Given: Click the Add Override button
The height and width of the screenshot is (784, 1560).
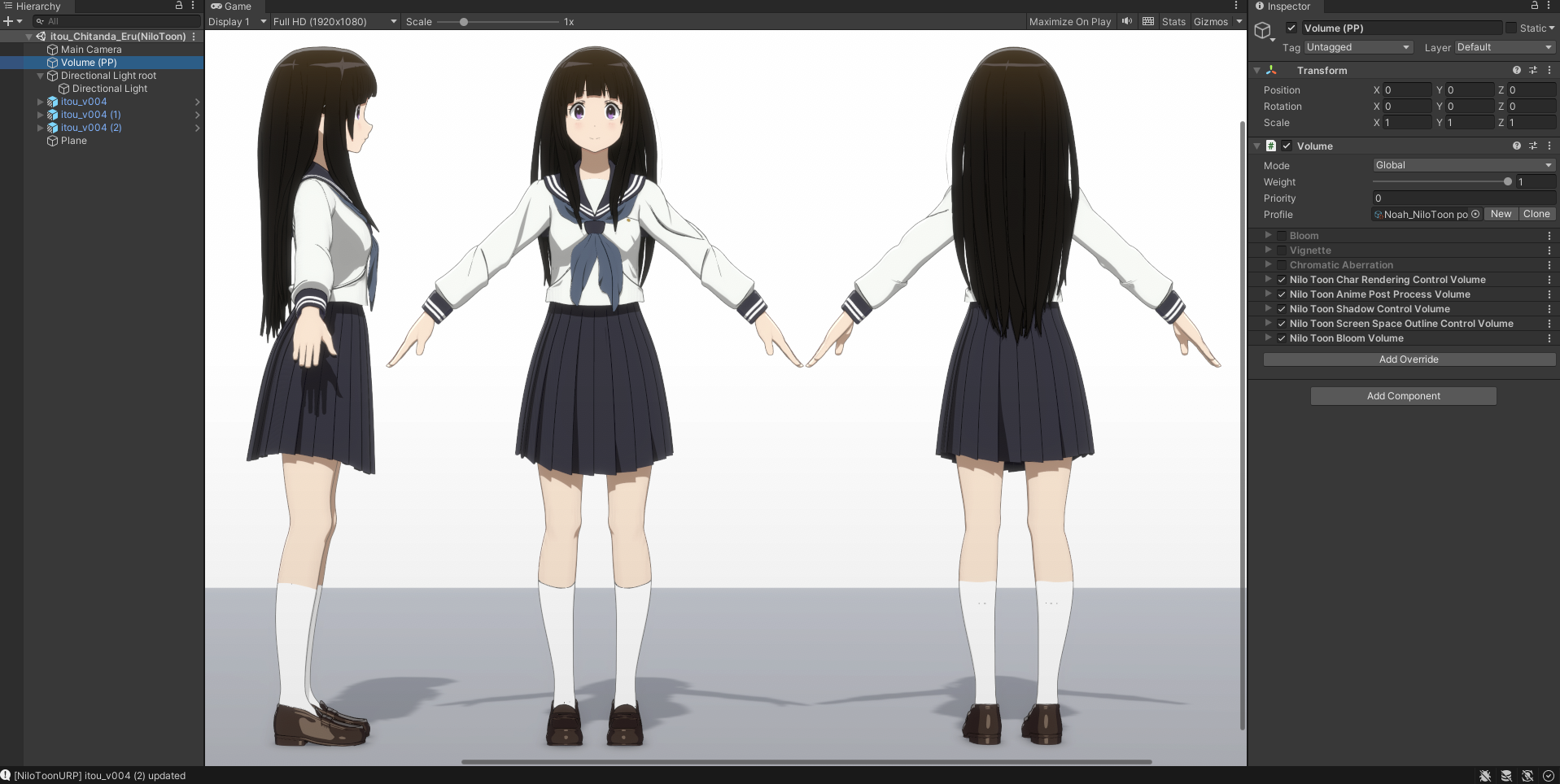Looking at the screenshot, I should click(x=1409, y=359).
